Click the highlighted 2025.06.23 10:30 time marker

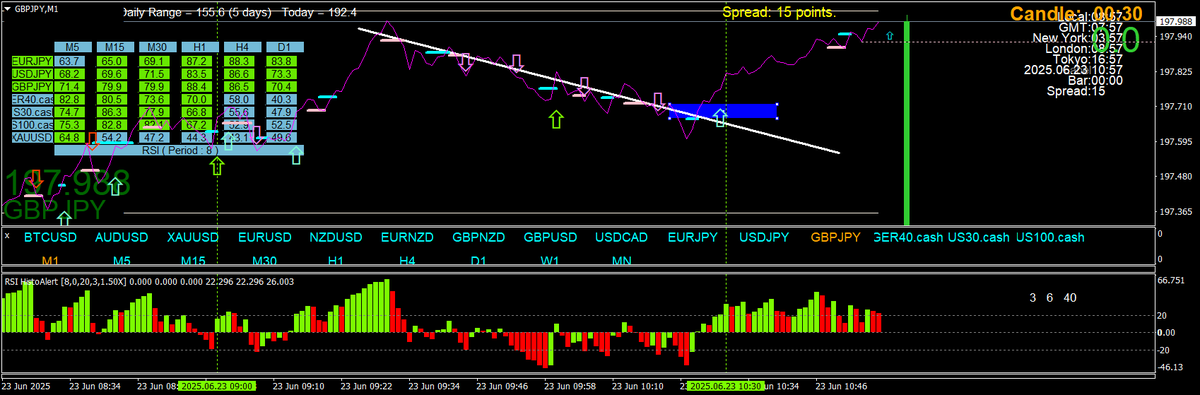click(x=726, y=385)
